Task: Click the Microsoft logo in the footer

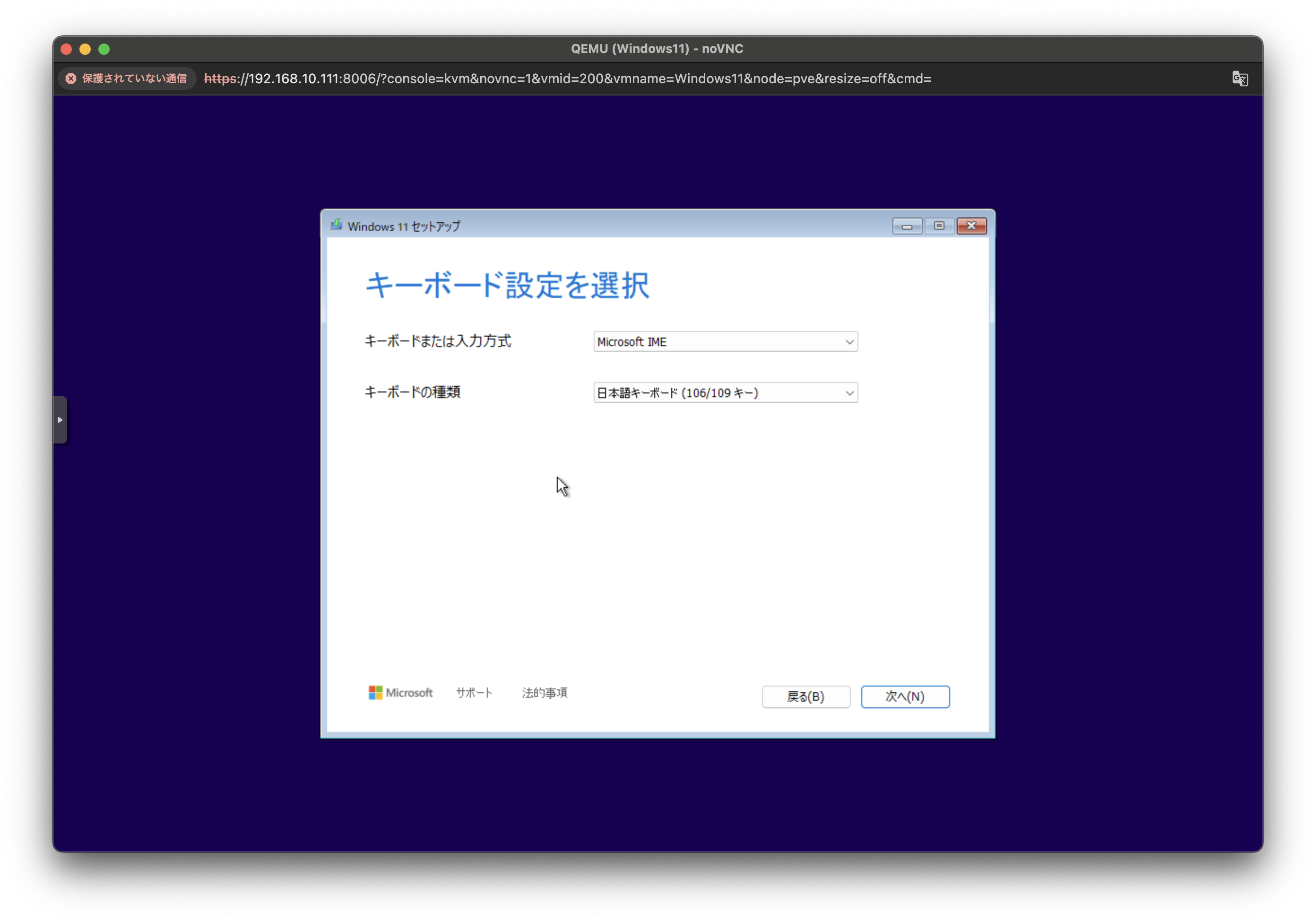Action: pos(400,693)
